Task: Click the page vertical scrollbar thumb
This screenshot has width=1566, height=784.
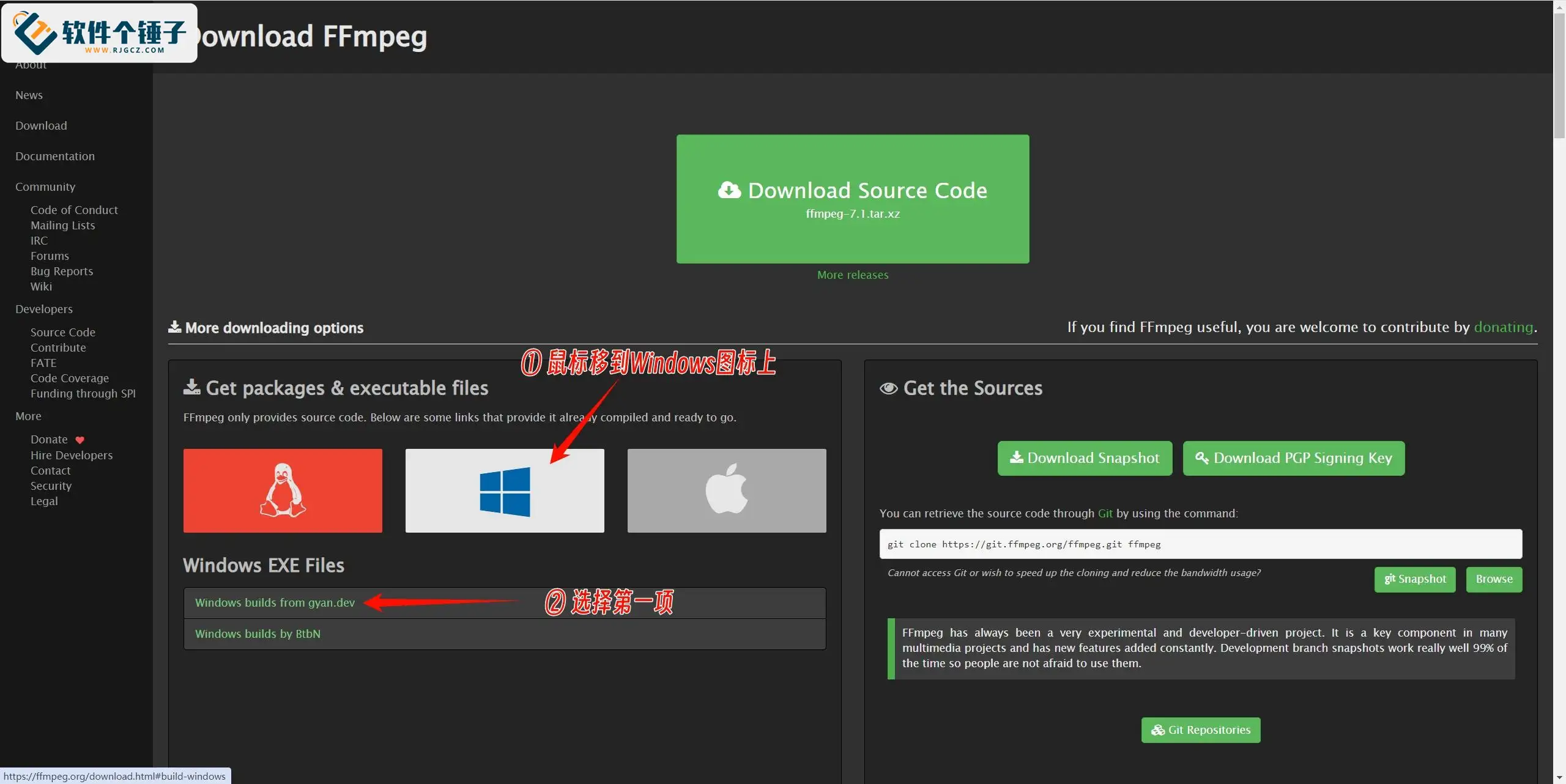Action: point(1559,76)
